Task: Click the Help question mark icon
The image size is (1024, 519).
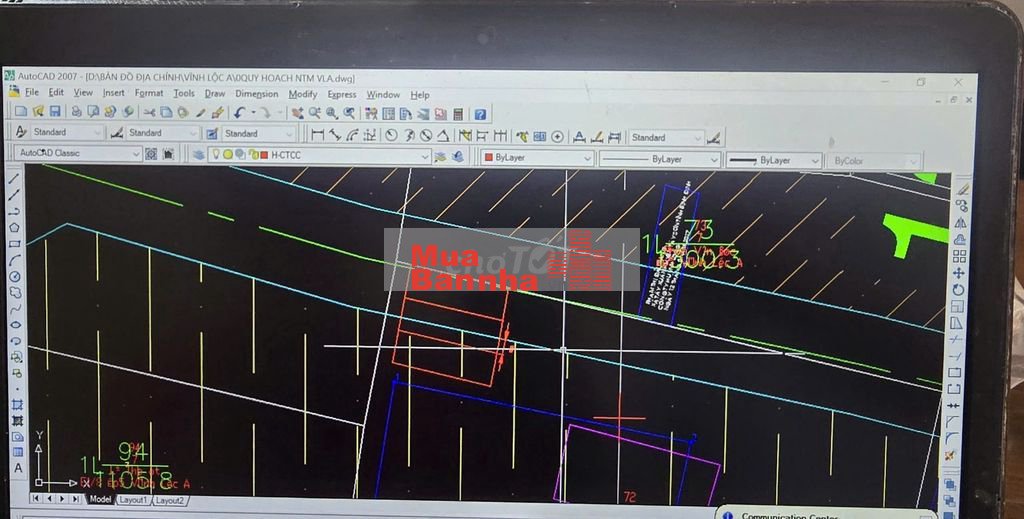Action: point(480,115)
